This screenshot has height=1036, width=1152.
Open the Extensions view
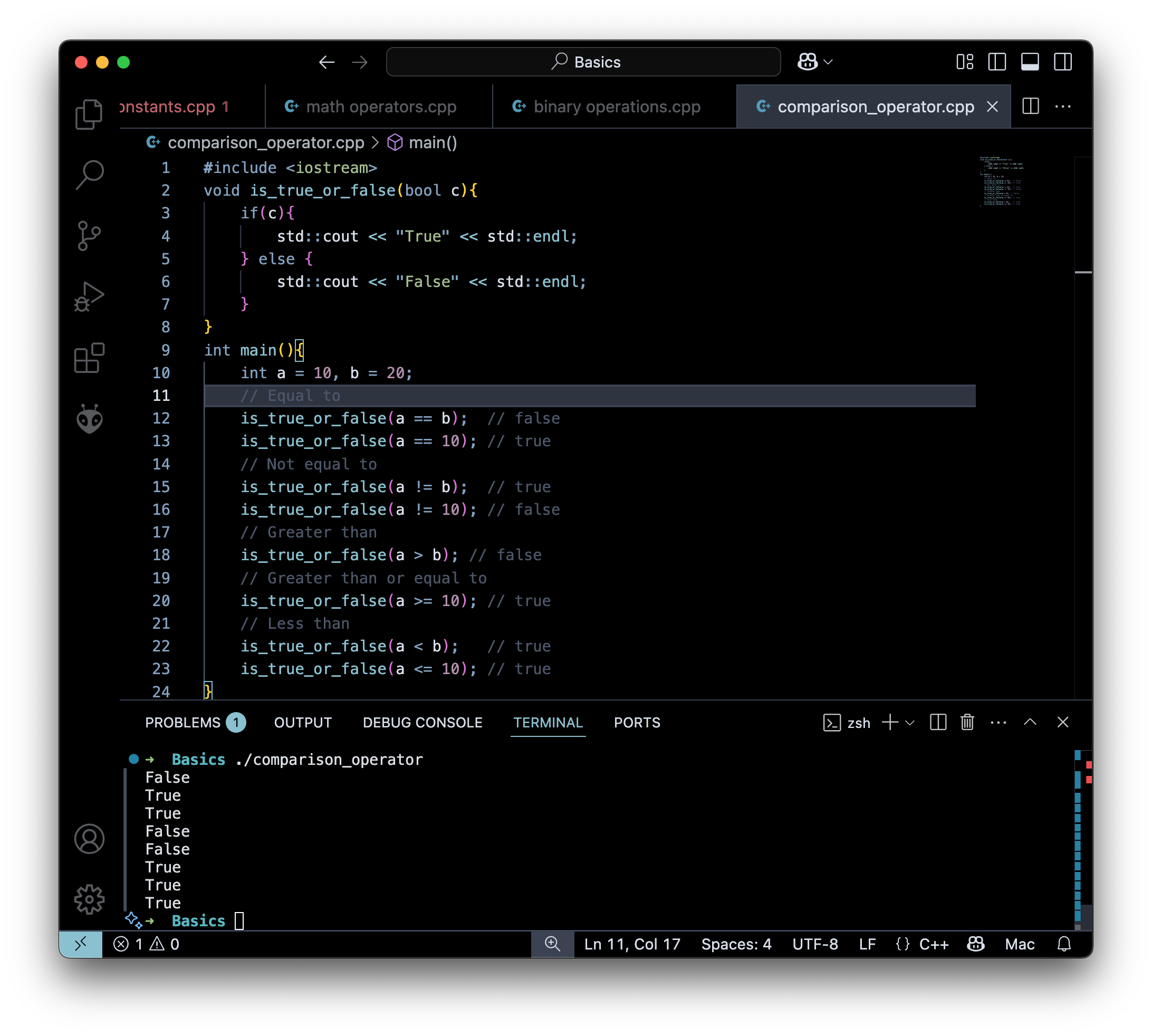89,358
